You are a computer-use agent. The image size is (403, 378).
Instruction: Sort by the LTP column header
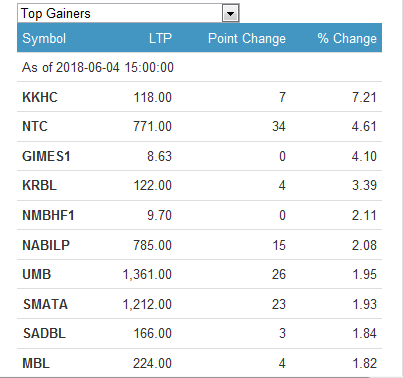tap(160, 38)
